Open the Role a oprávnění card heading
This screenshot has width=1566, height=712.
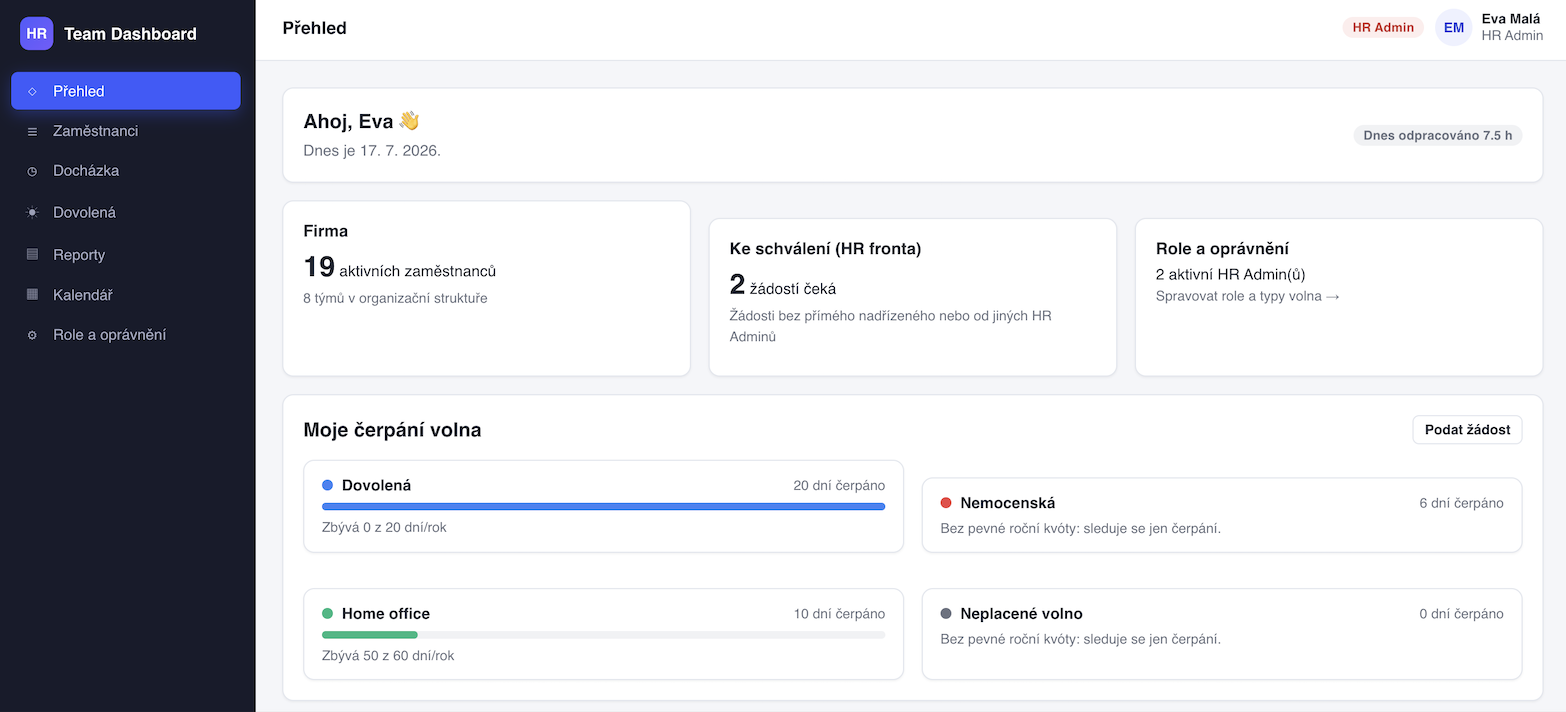(x=1222, y=249)
